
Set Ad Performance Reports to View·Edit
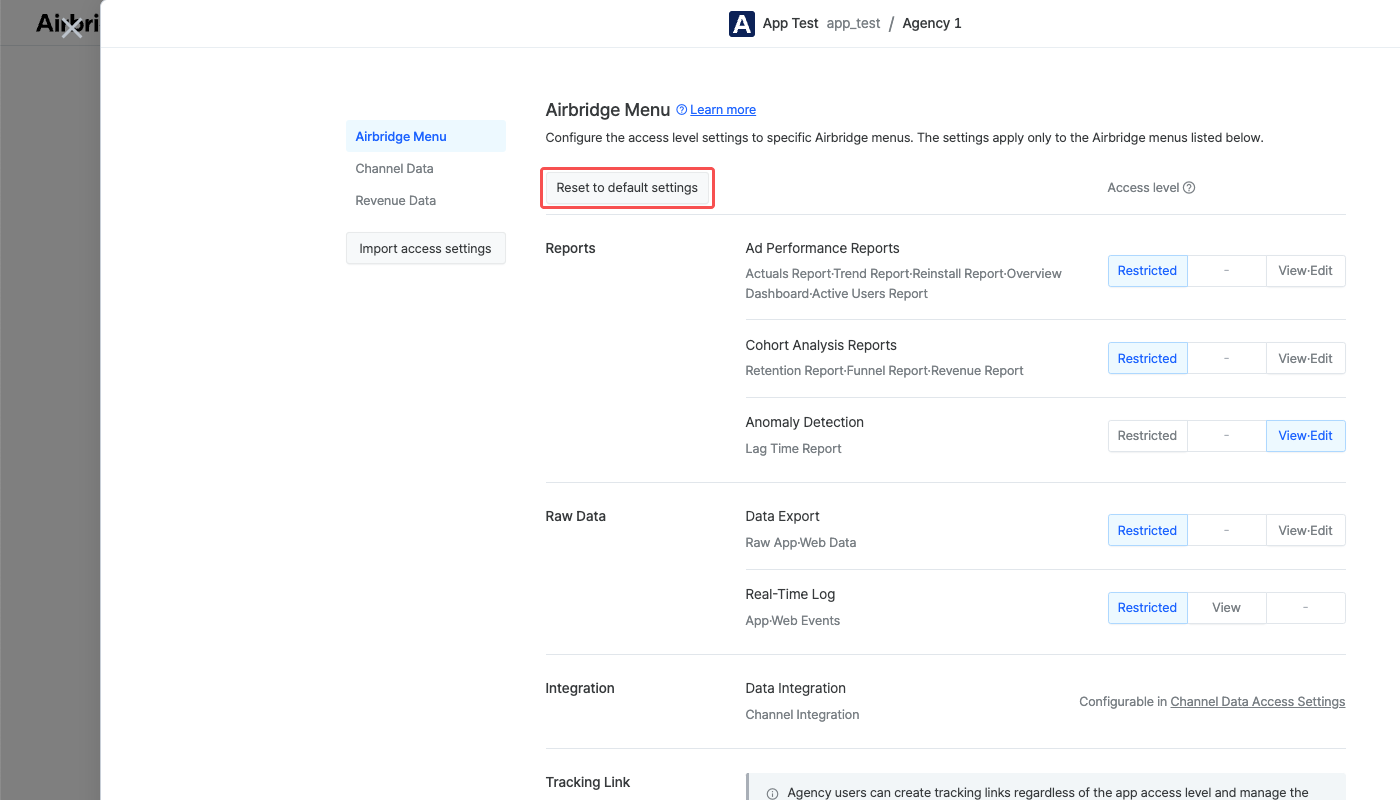coord(1305,271)
